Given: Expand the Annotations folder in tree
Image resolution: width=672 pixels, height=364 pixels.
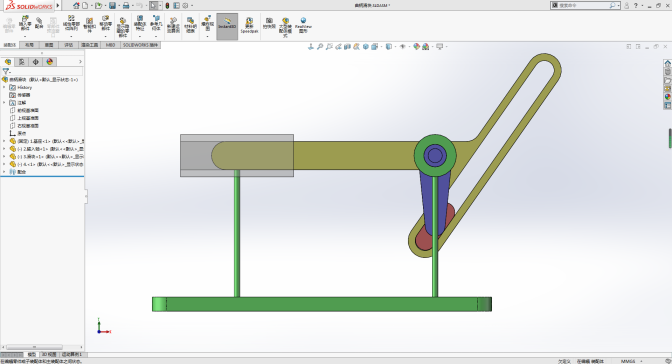Looking at the screenshot, I should pos(4,103).
